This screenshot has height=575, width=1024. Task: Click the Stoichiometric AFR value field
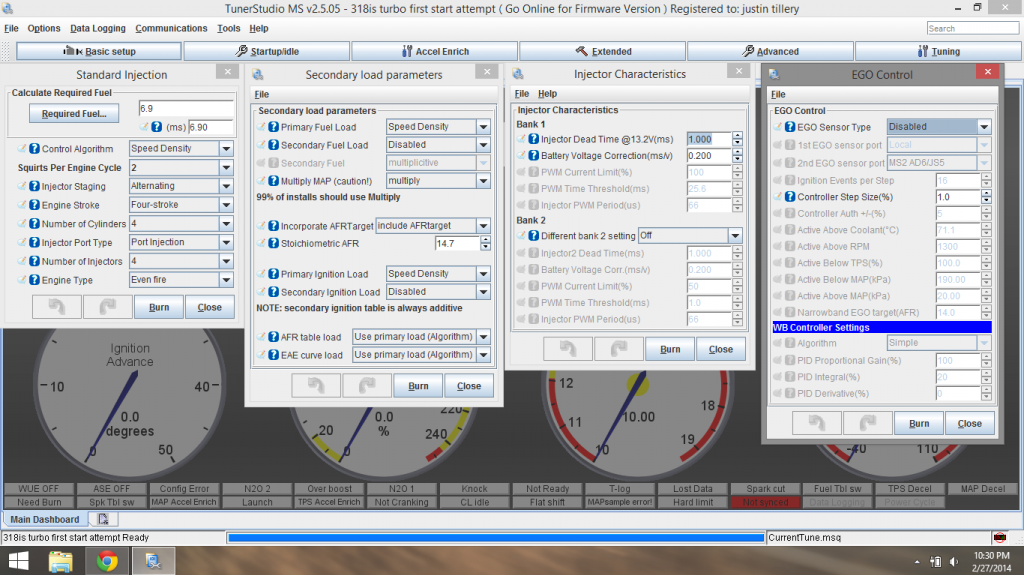pyautogui.click(x=458, y=243)
